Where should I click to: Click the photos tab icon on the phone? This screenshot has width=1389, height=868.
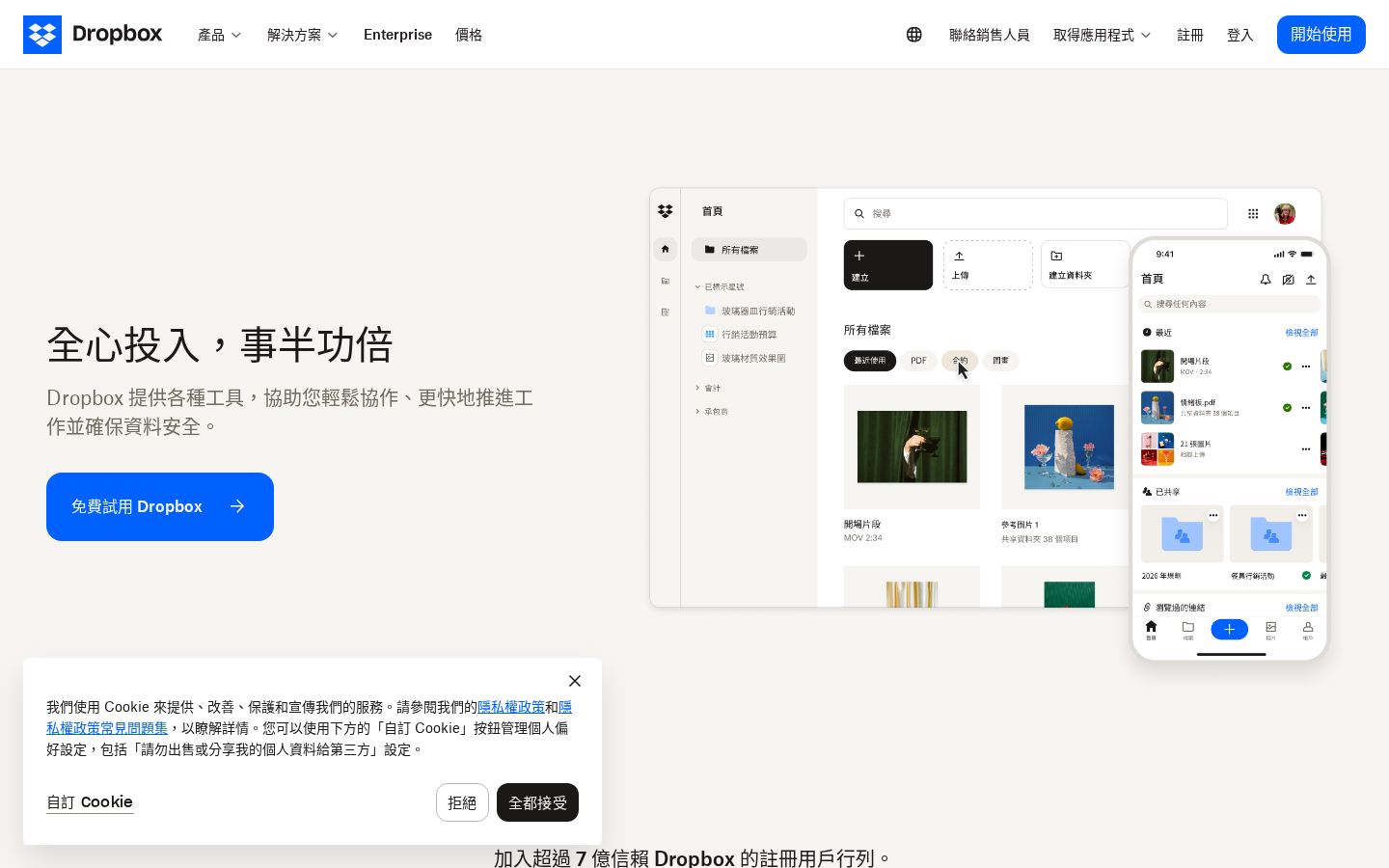[1270, 630]
